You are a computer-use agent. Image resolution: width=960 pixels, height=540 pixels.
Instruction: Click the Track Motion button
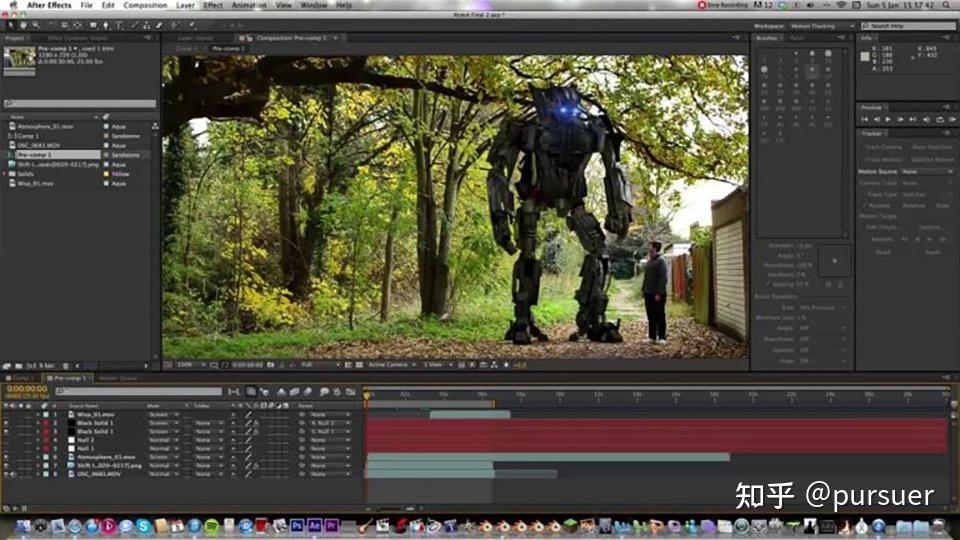(x=883, y=159)
